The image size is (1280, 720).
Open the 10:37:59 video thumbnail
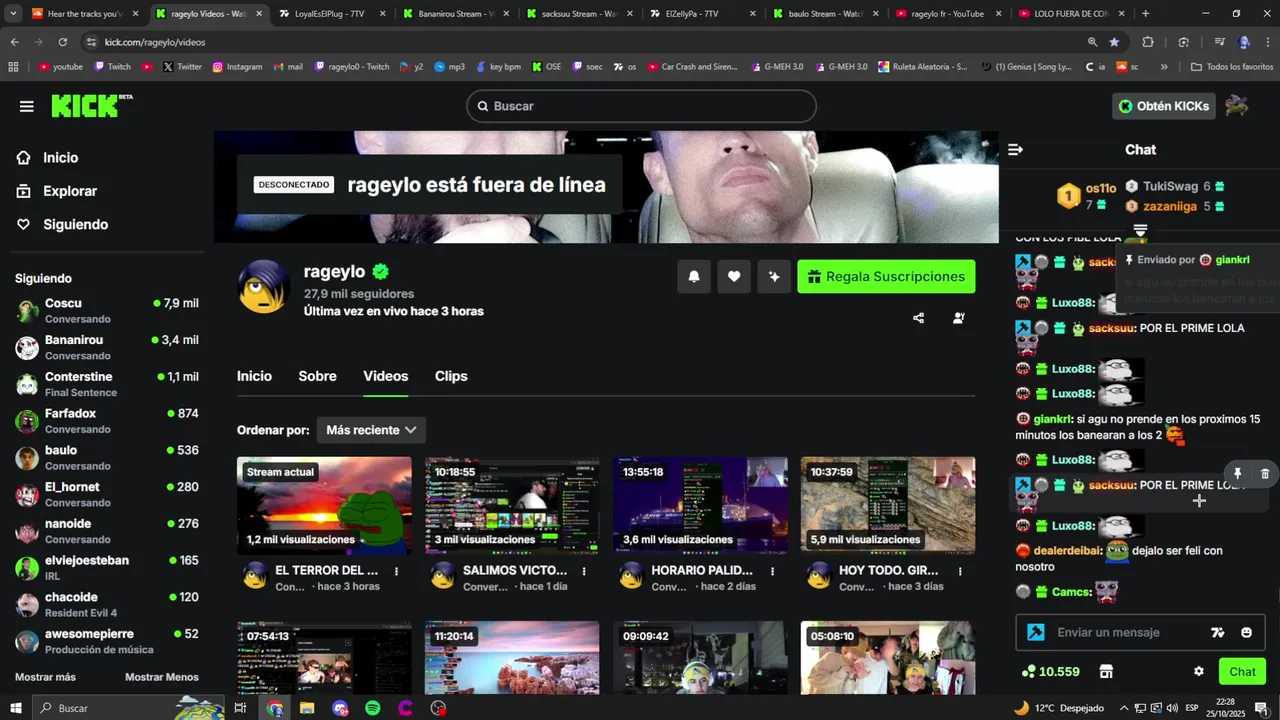pyautogui.click(x=888, y=506)
